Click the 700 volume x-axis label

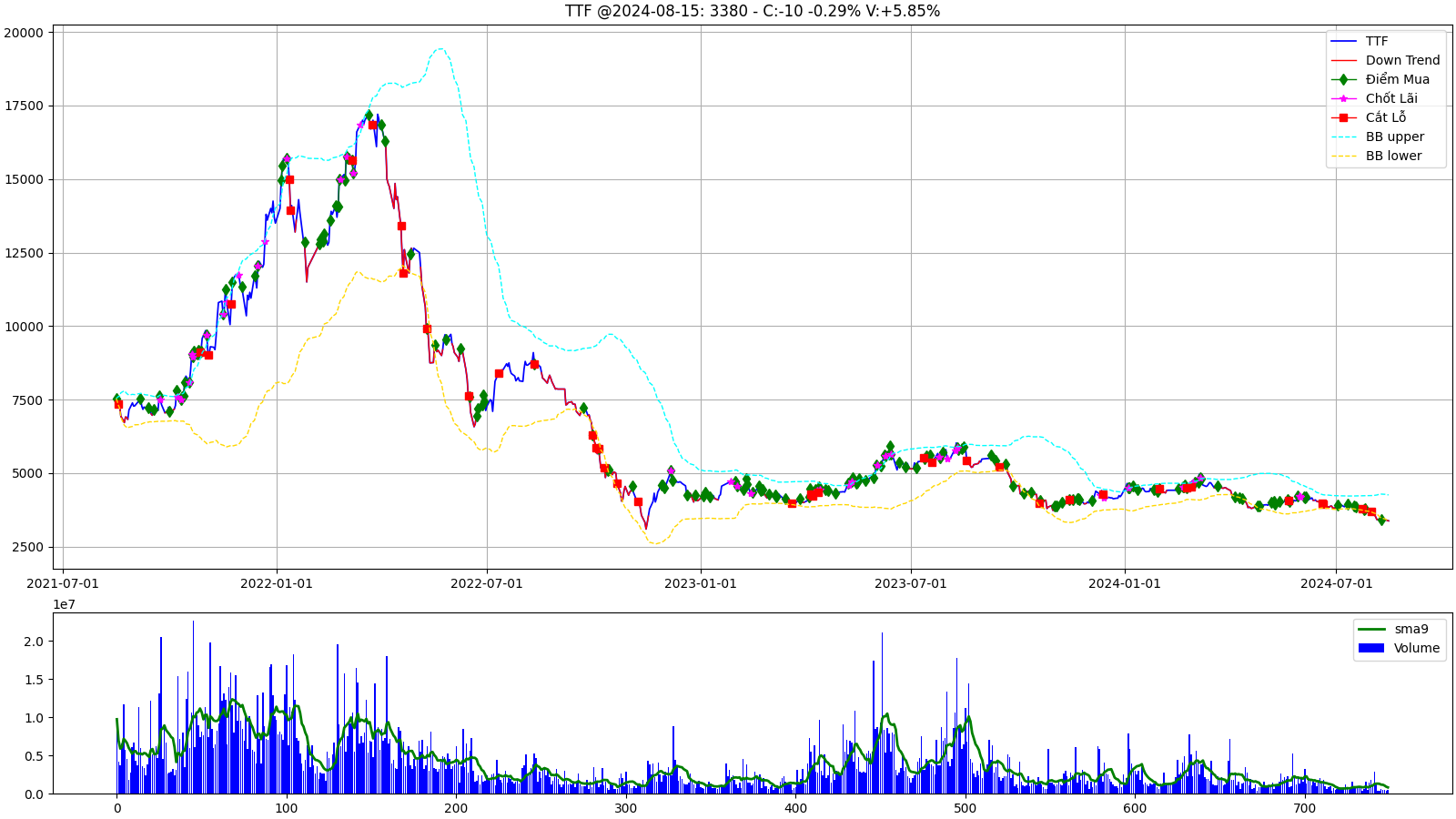(x=1304, y=808)
